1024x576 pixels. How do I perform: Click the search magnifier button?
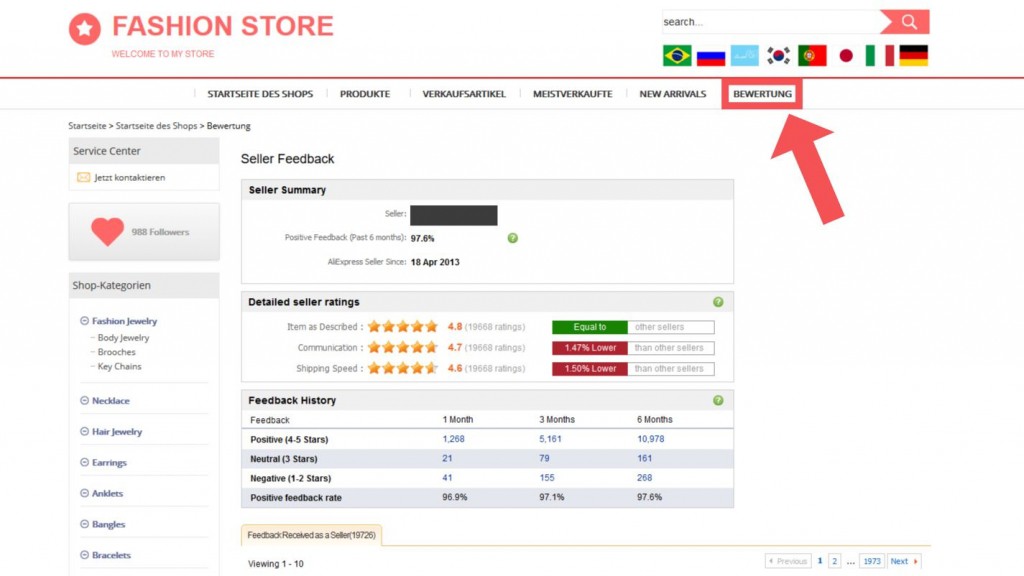908,22
